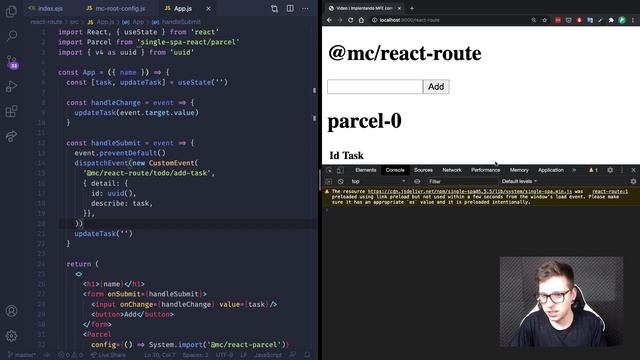
Task: Toggle the console sidebar
Action: pyautogui.click(x=329, y=182)
